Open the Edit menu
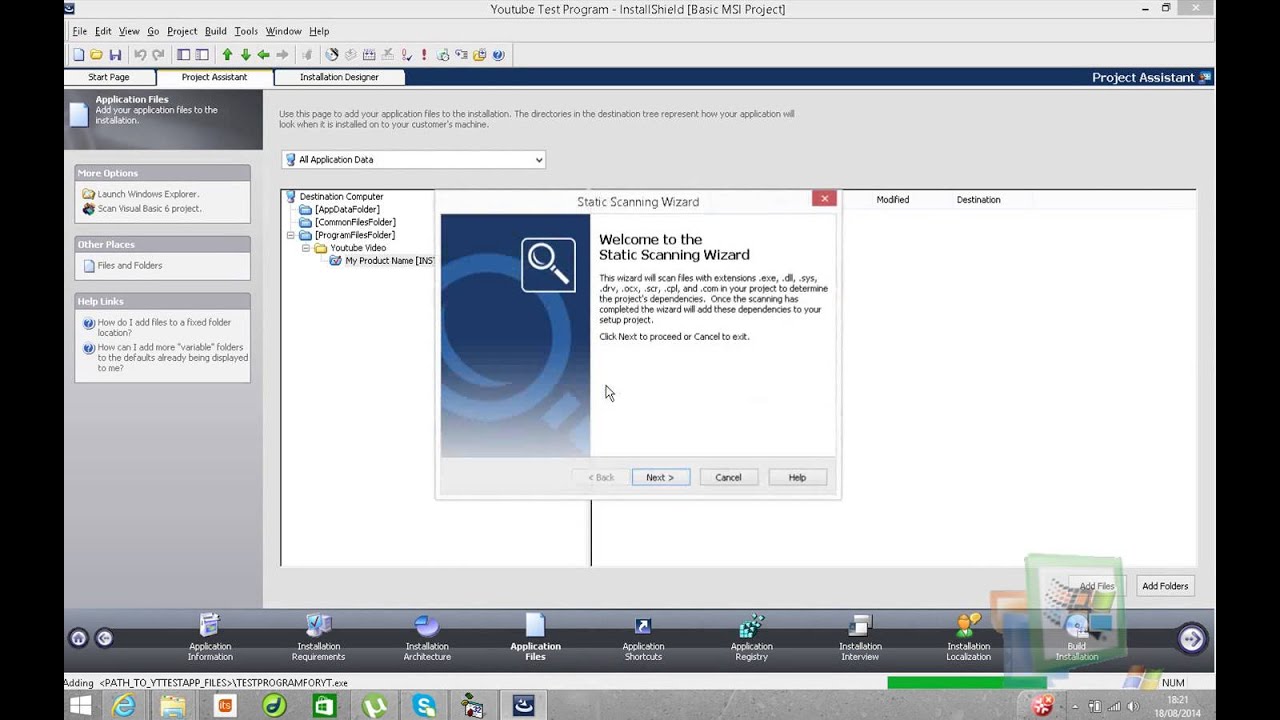Viewport: 1280px width, 720px height. tap(103, 31)
